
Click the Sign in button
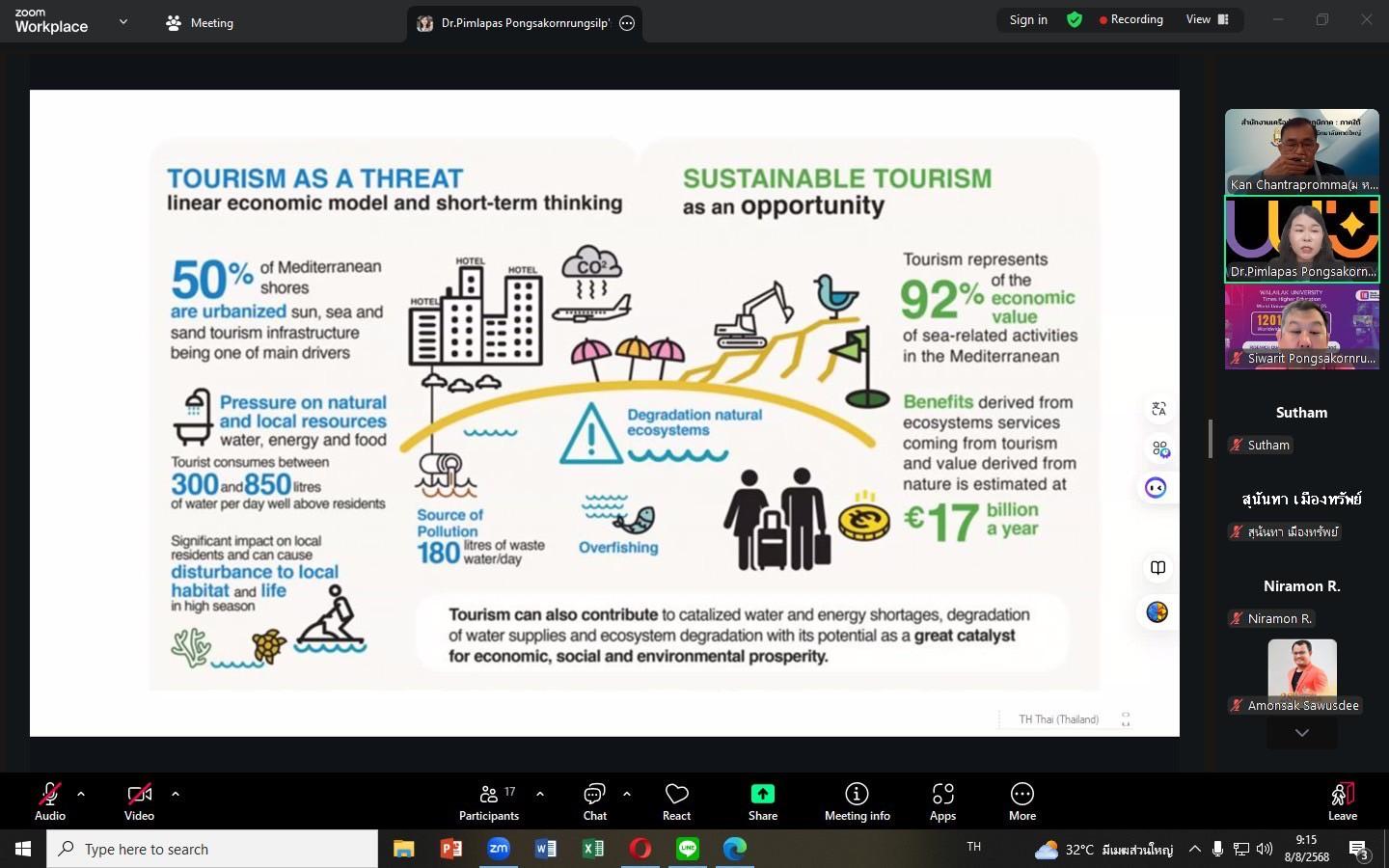tap(1028, 19)
